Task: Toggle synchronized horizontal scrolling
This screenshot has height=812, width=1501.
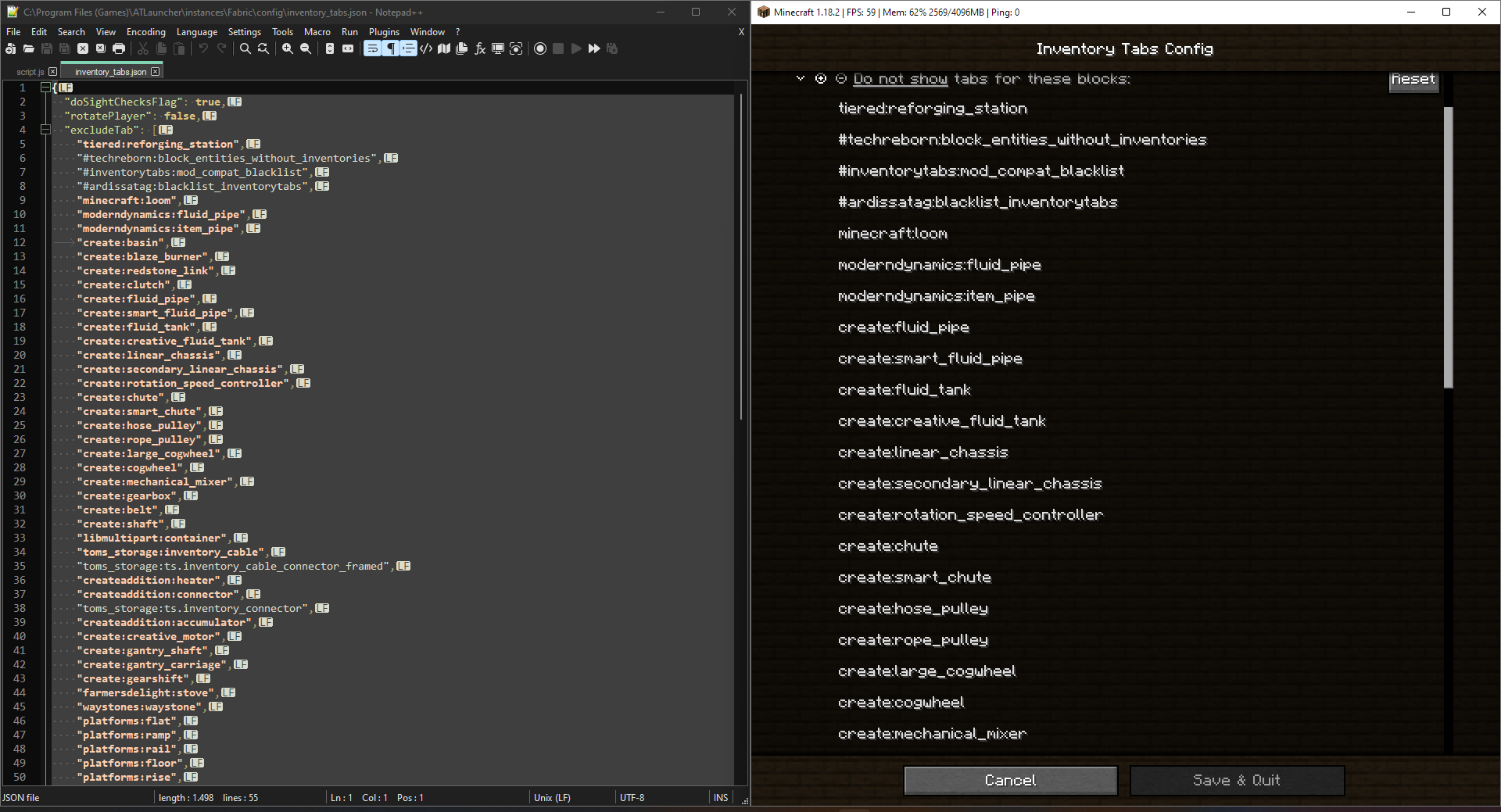Action: point(348,48)
